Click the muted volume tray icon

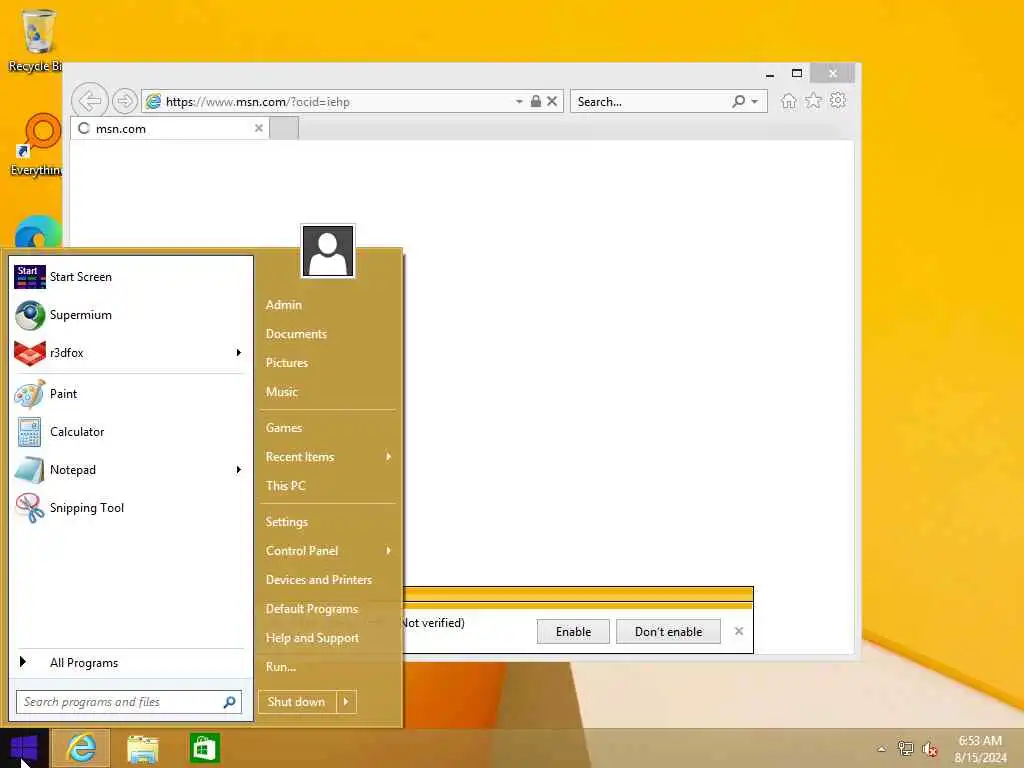pos(930,749)
